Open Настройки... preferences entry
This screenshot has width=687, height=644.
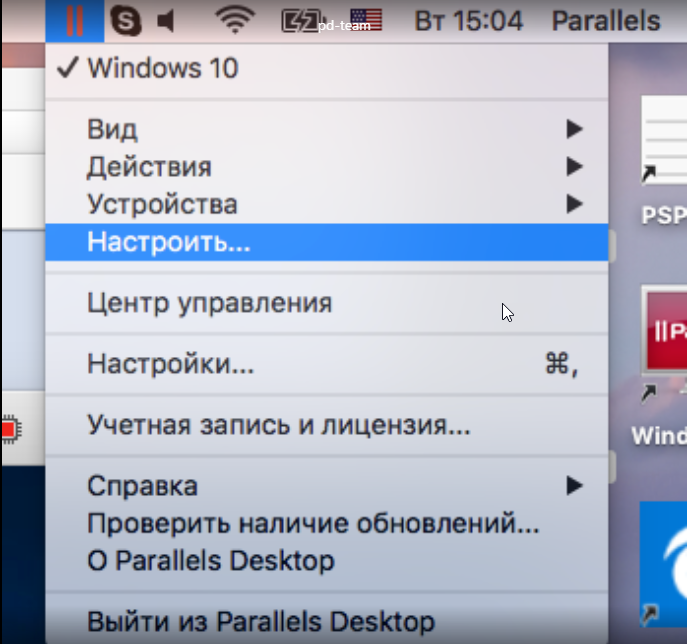tap(170, 364)
